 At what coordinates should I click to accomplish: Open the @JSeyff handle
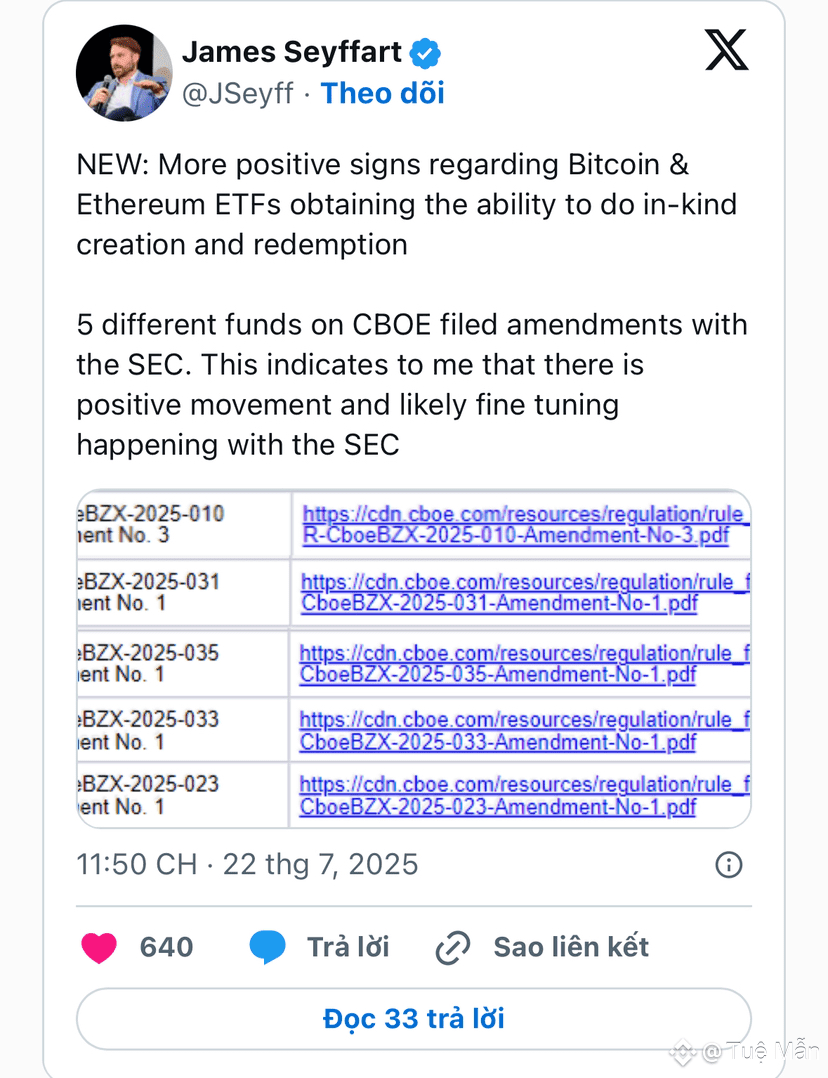237,94
